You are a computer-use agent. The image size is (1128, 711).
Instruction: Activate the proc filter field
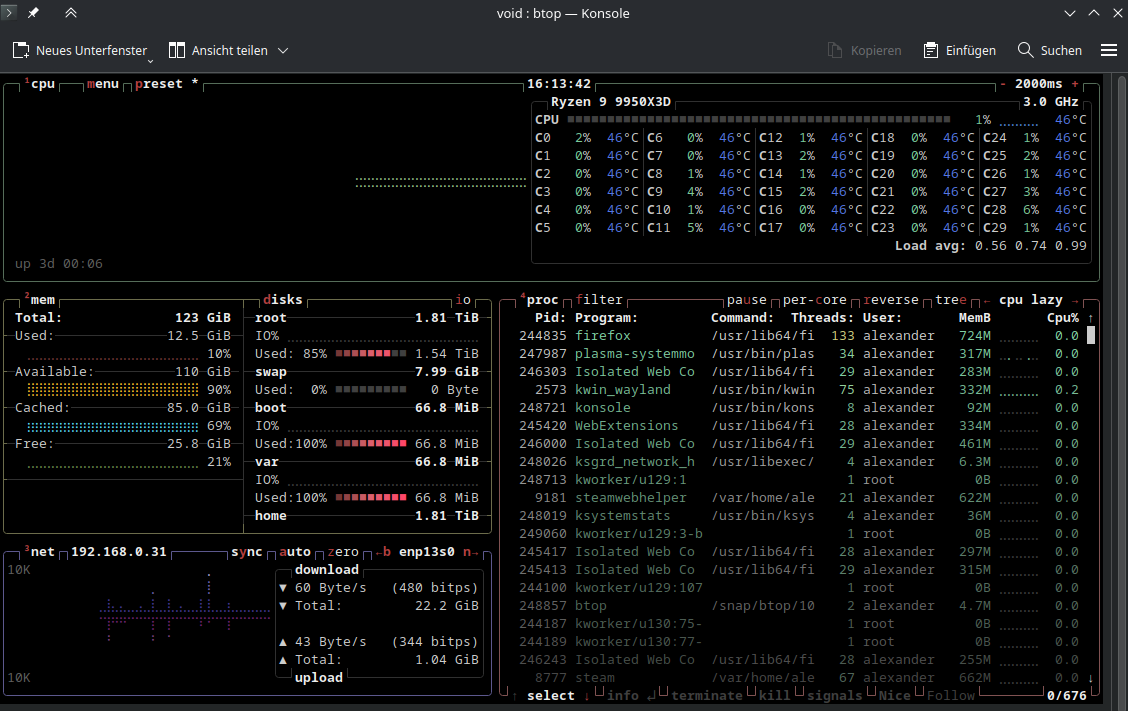(x=599, y=299)
